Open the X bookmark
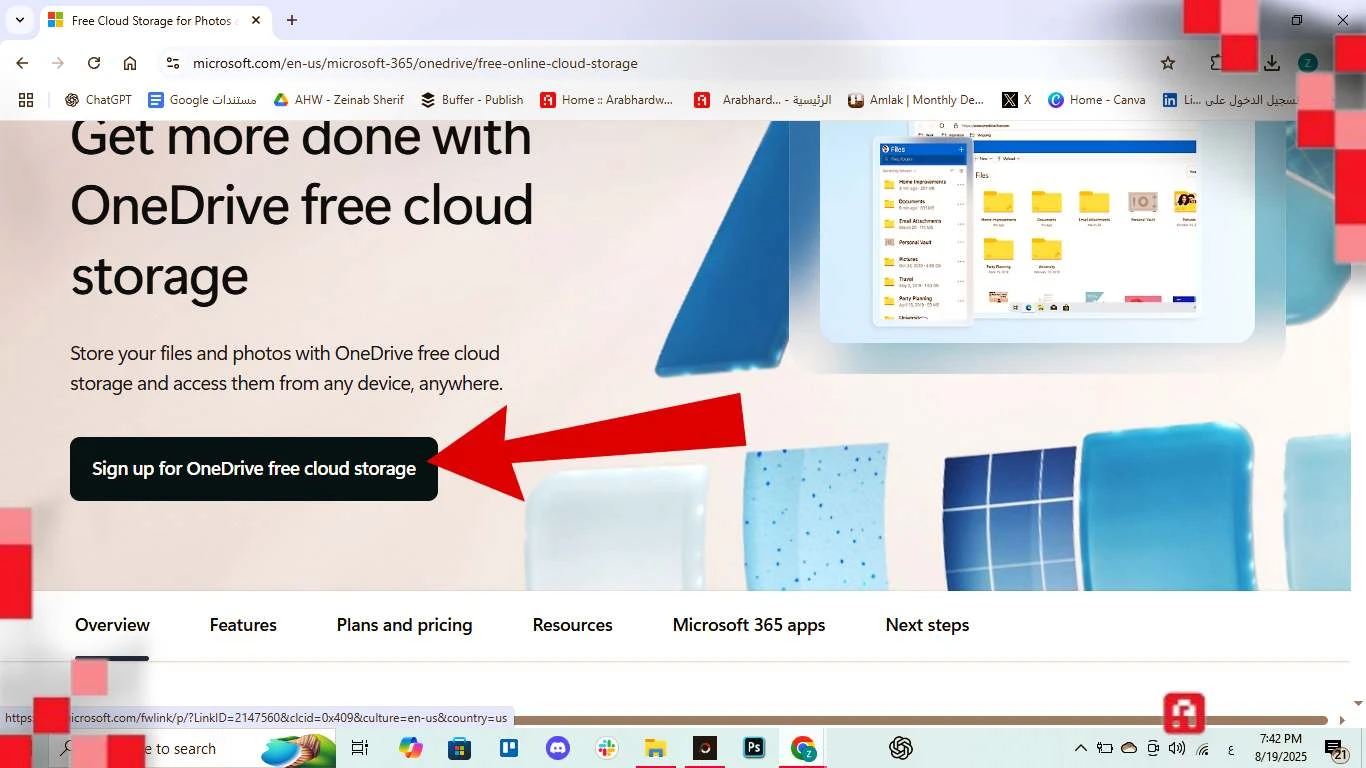Image resolution: width=1366 pixels, height=768 pixels. coord(1016,100)
